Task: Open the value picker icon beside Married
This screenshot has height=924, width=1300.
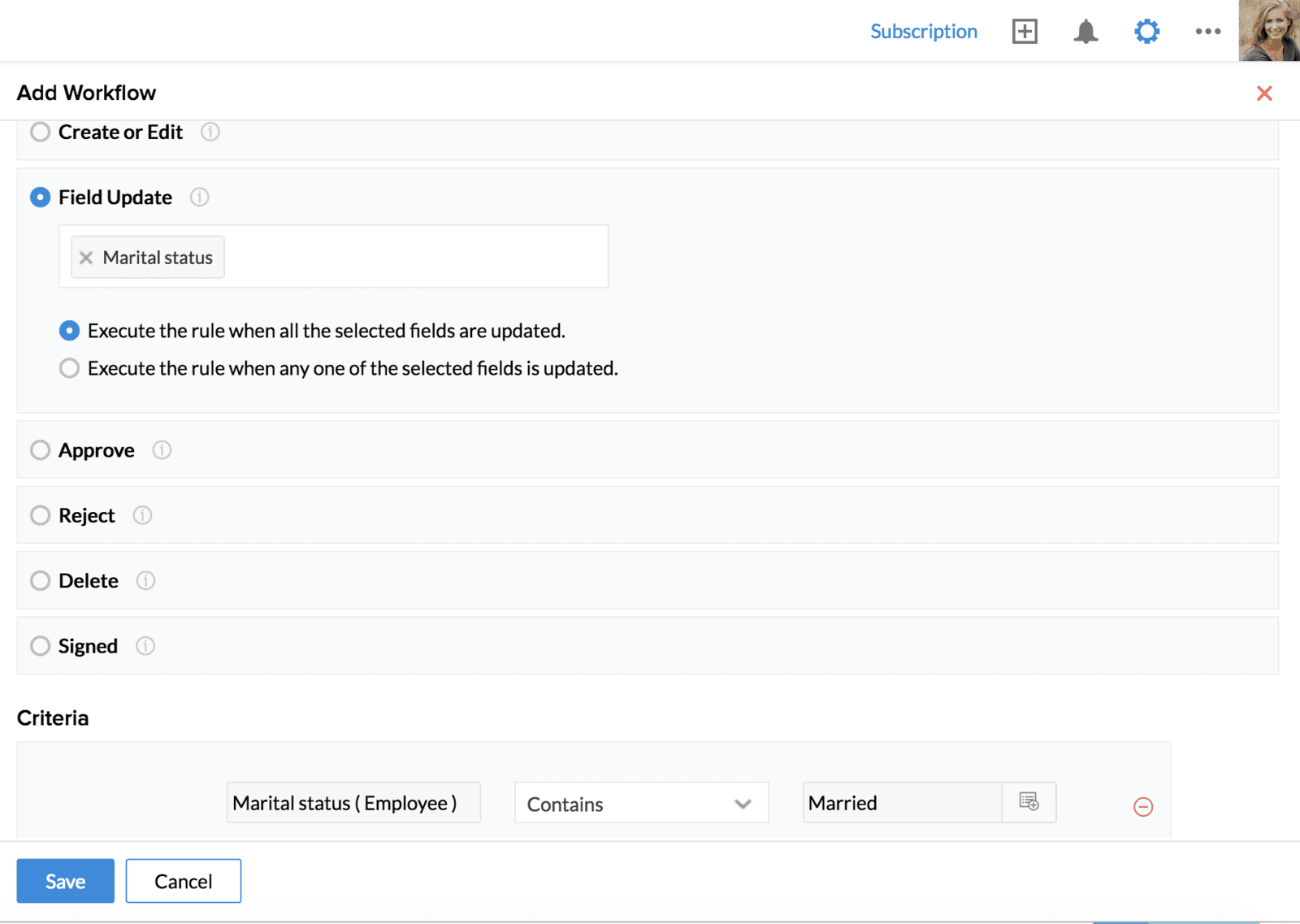Action: (1029, 802)
